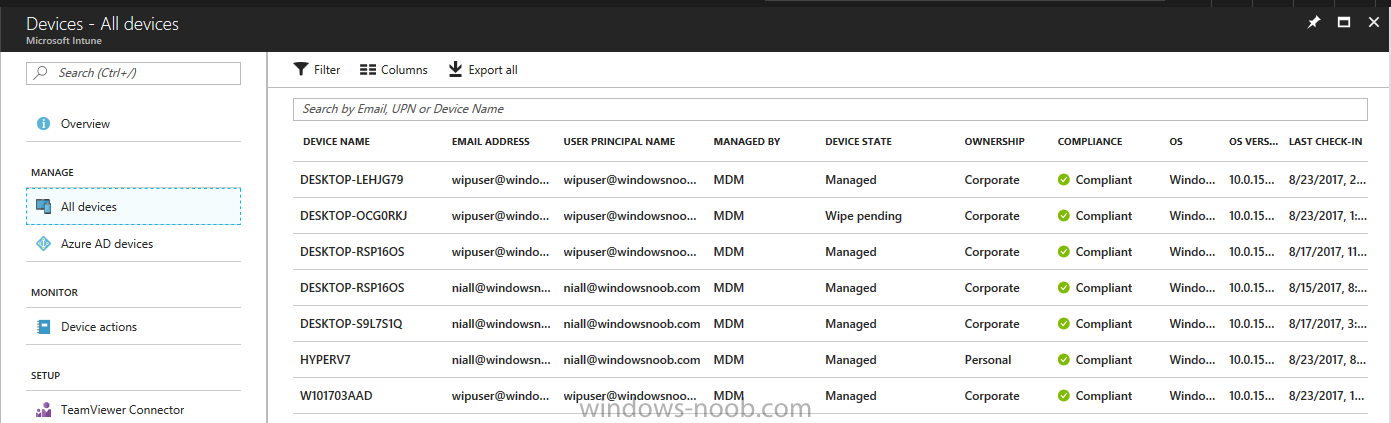The width and height of the screenshot is (1391, 423).
Task: Click the All devices monitor icon
Action: 43,207
